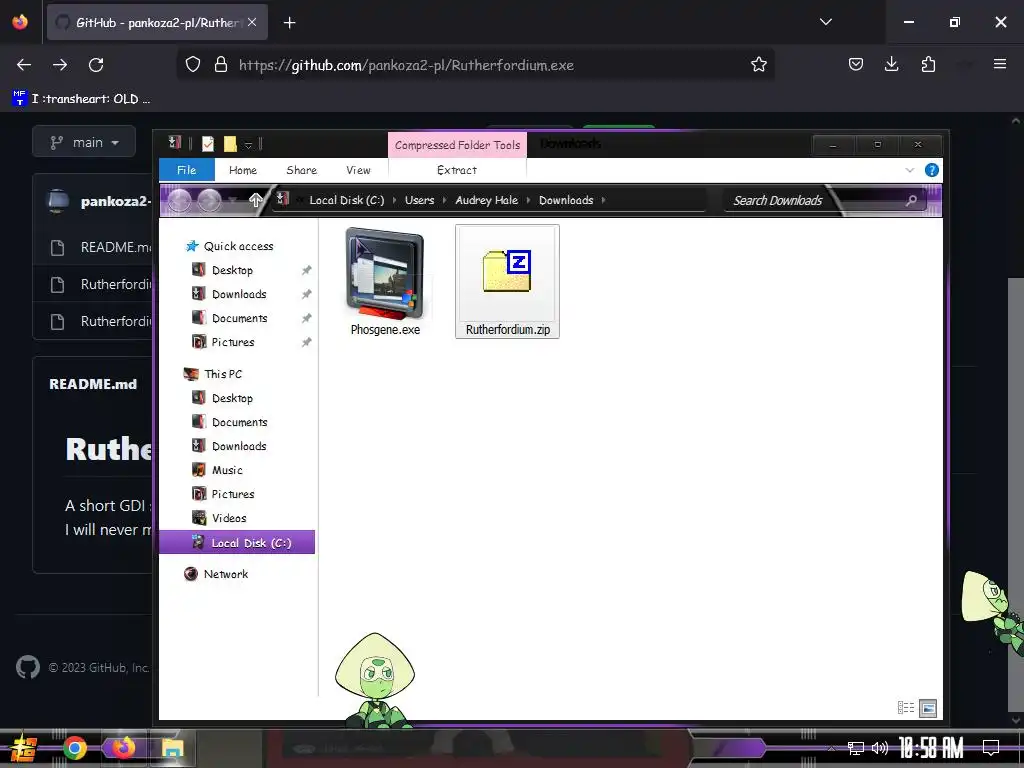Select Compressed Folder Tools contextual tab
This screenshot has height=768, width=1024.
[457, 145]
